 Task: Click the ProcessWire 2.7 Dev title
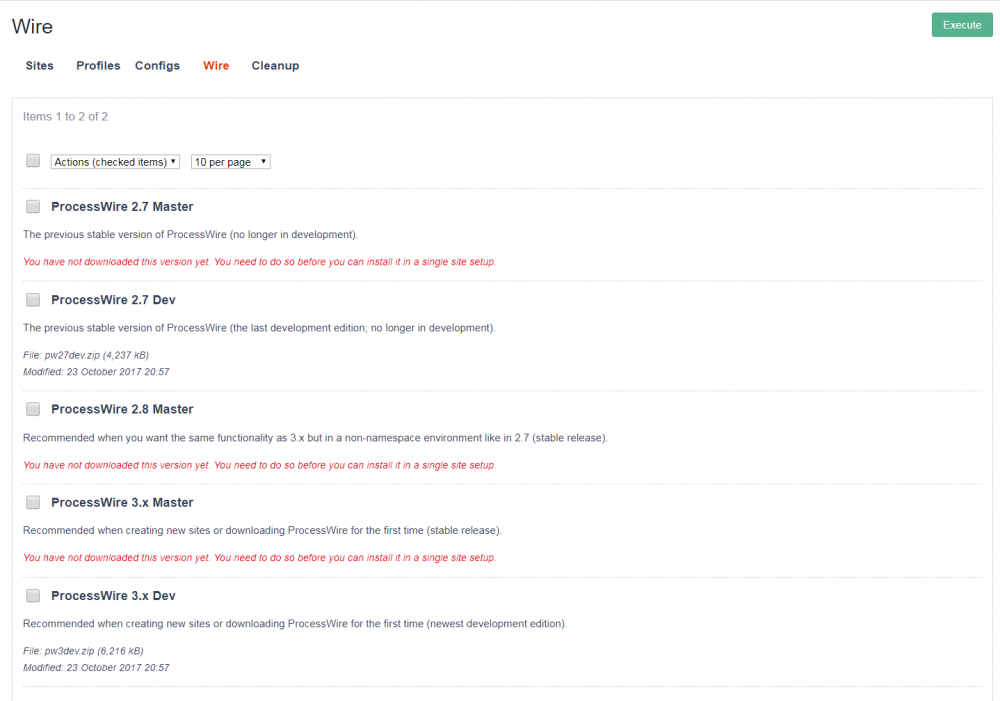pos(114,300)
